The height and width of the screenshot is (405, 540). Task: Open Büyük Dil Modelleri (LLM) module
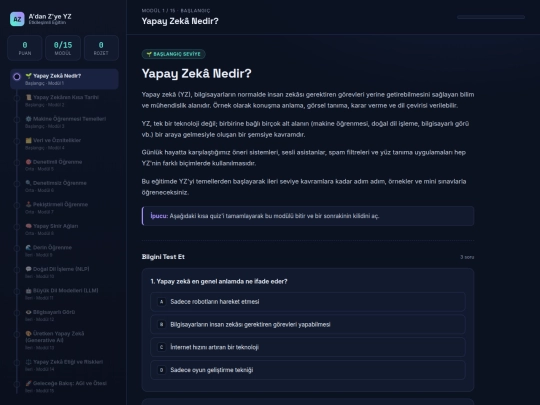[x=64, y=294]
